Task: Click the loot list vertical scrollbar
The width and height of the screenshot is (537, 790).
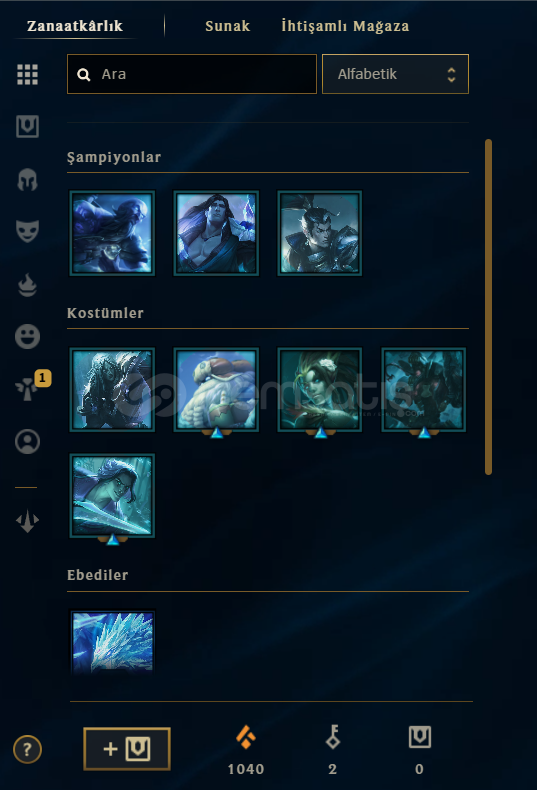Action: coord(488,307)
